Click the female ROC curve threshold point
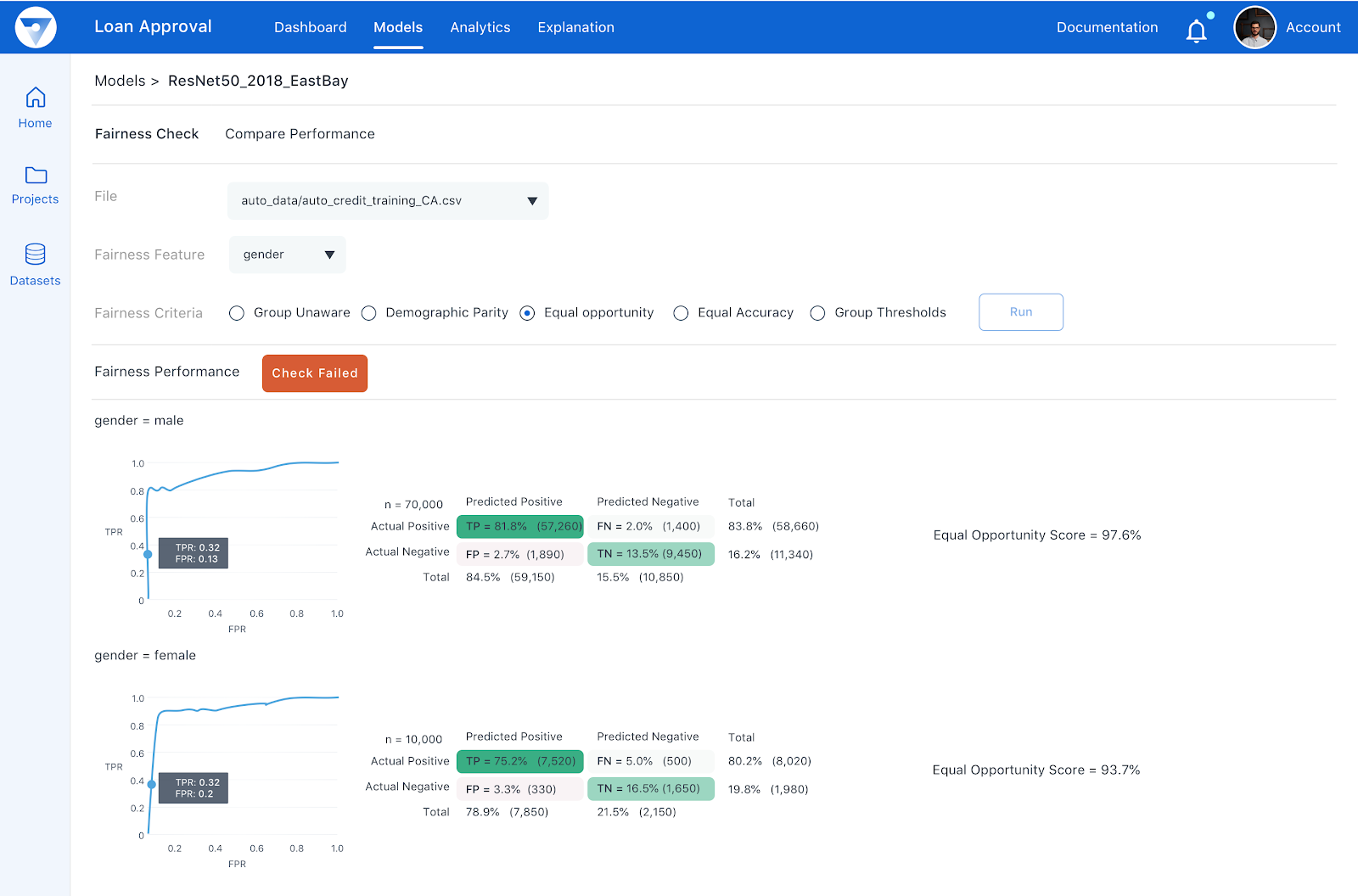The height and width of the screenshot is (896, 1358). pos(152,785)
